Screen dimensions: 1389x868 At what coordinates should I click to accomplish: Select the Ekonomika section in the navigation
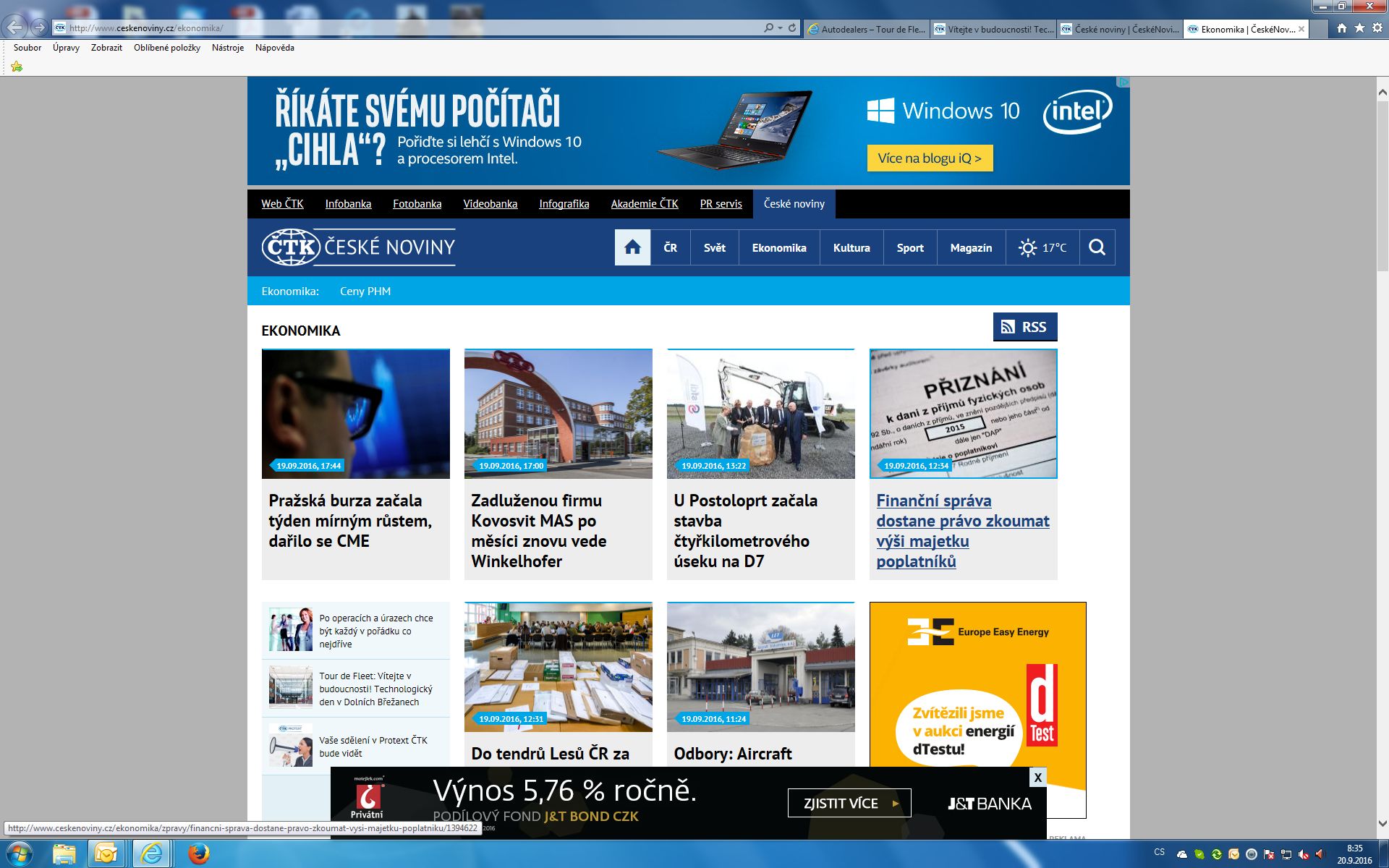779,247
